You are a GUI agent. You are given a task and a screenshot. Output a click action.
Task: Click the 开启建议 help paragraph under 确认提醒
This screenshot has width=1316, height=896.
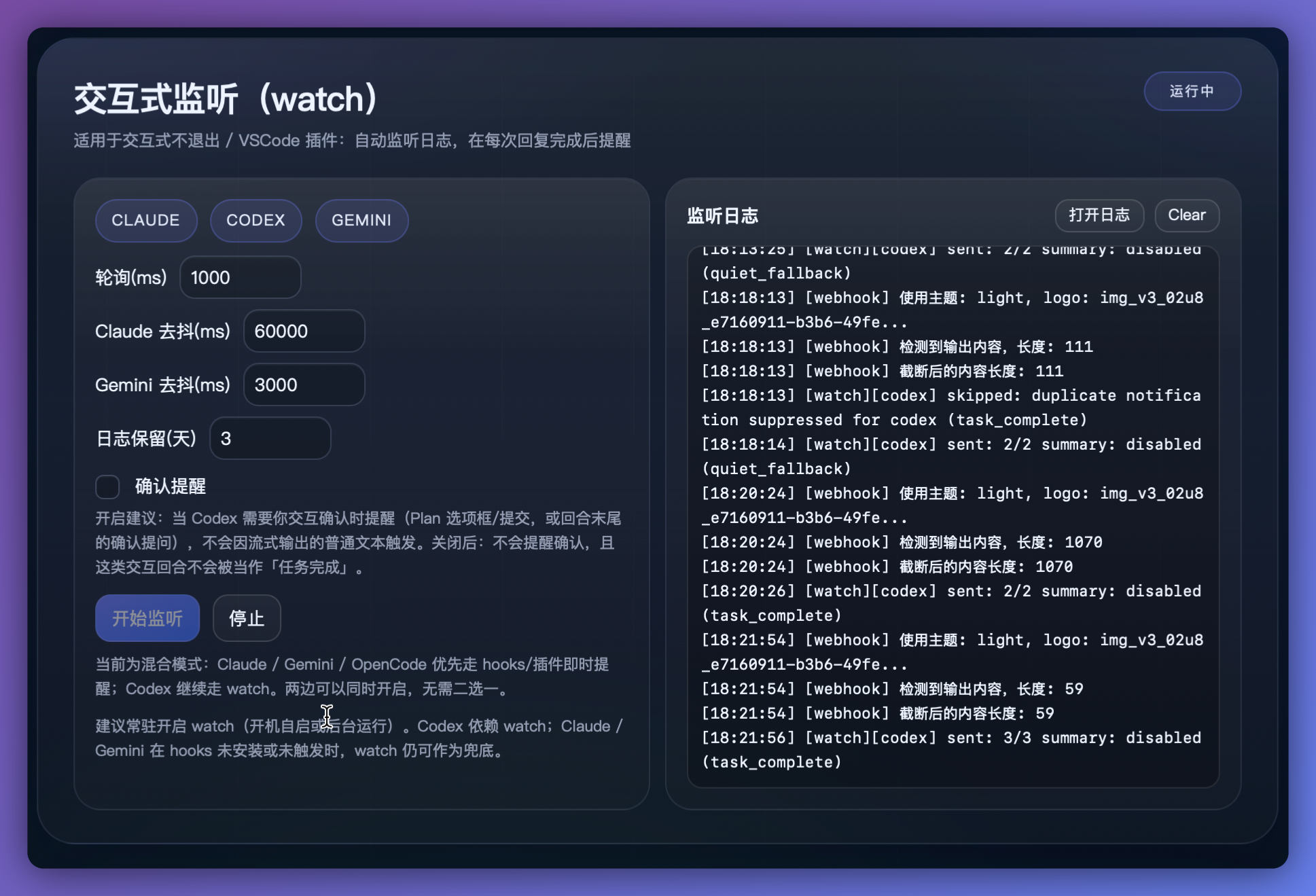[x=358, y=543]
